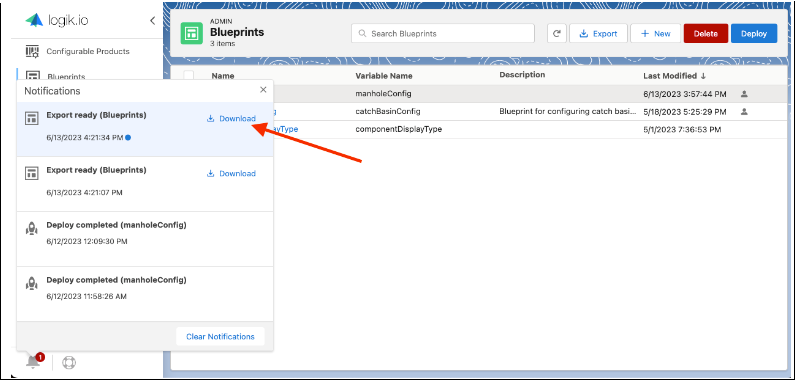Screen dimensions: 795x380
Task: Open the help lifebuoy icon
Action: (x=69, y=363)
